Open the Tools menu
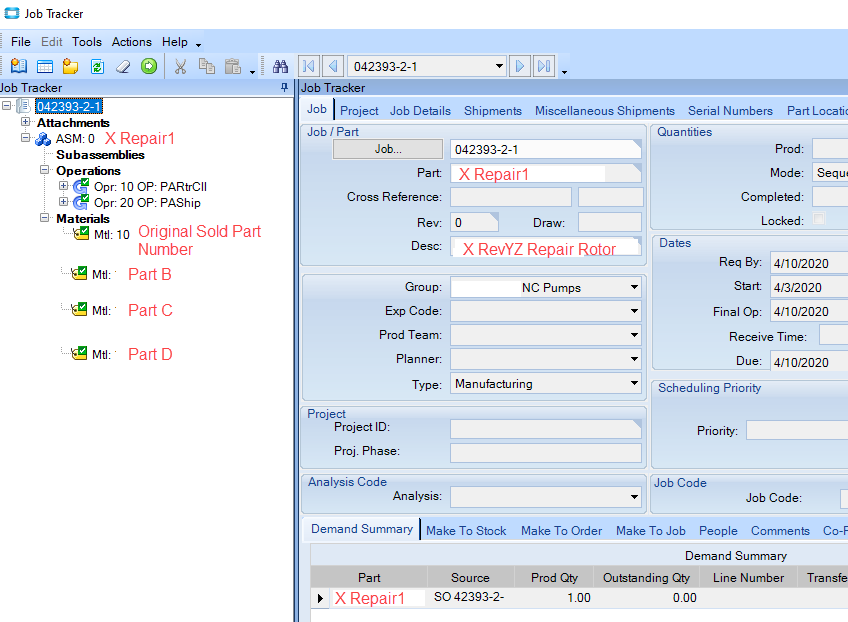Viewport: 848px width, 622px height. tap(87, 42)
